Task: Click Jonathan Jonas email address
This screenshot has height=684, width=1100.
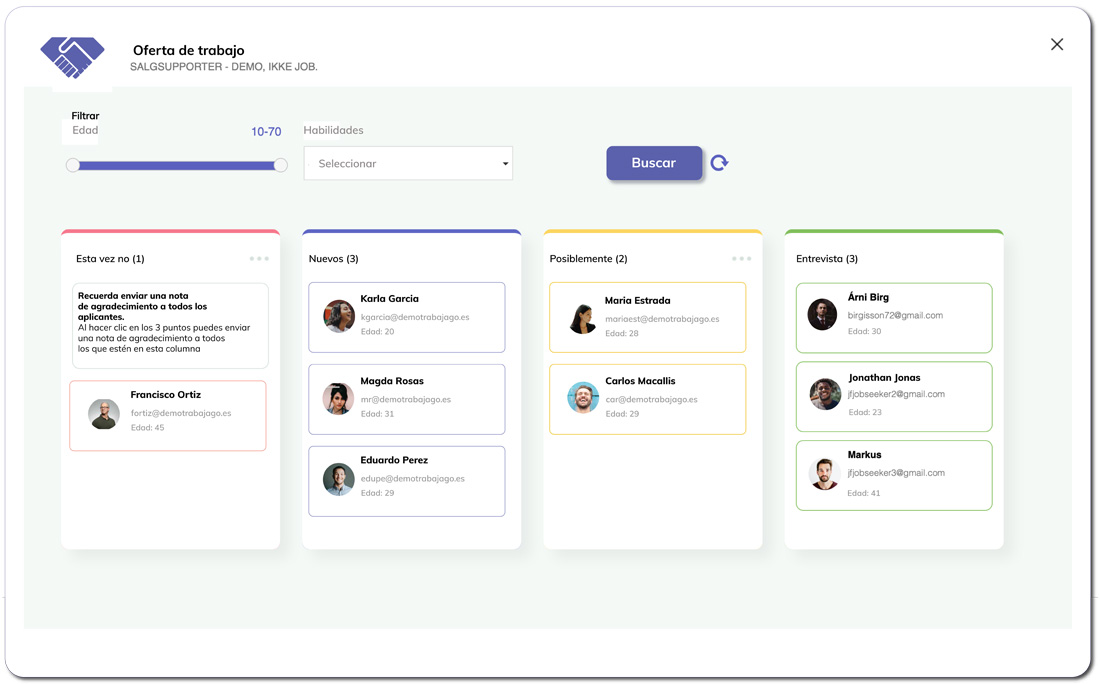Action: click(x=896, y=394)
